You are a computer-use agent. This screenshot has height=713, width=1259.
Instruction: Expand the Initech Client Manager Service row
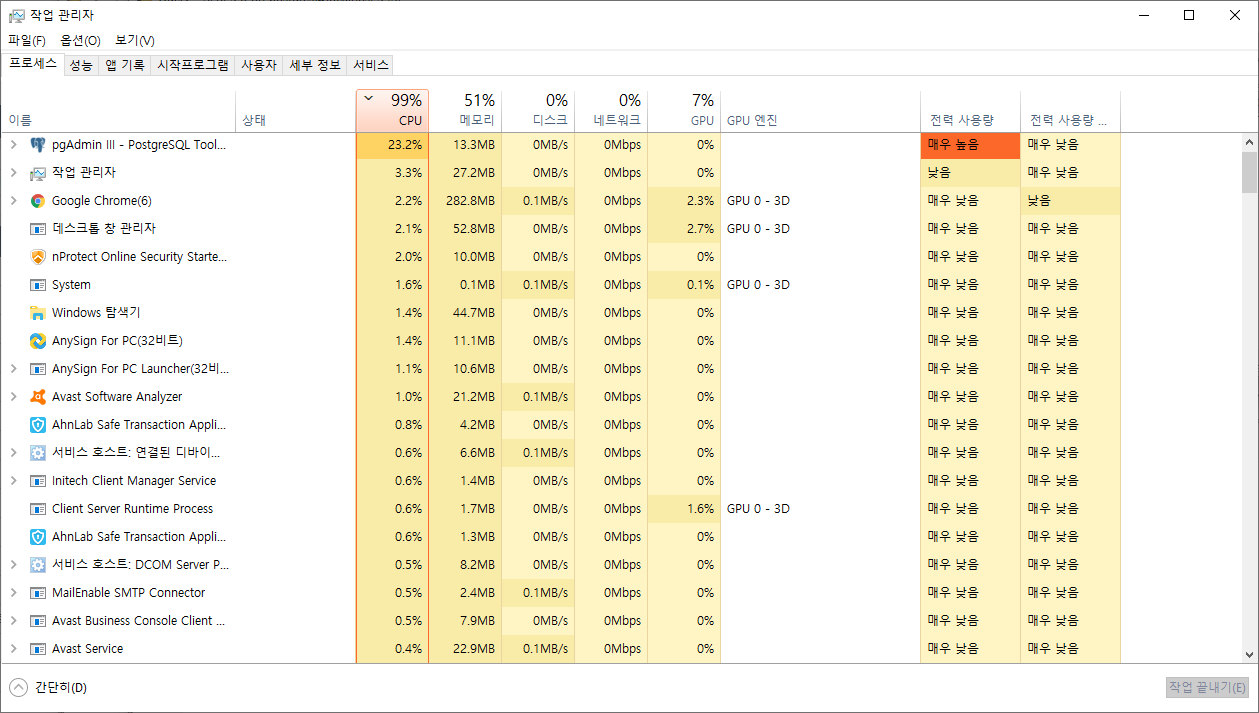pos(13,481)
